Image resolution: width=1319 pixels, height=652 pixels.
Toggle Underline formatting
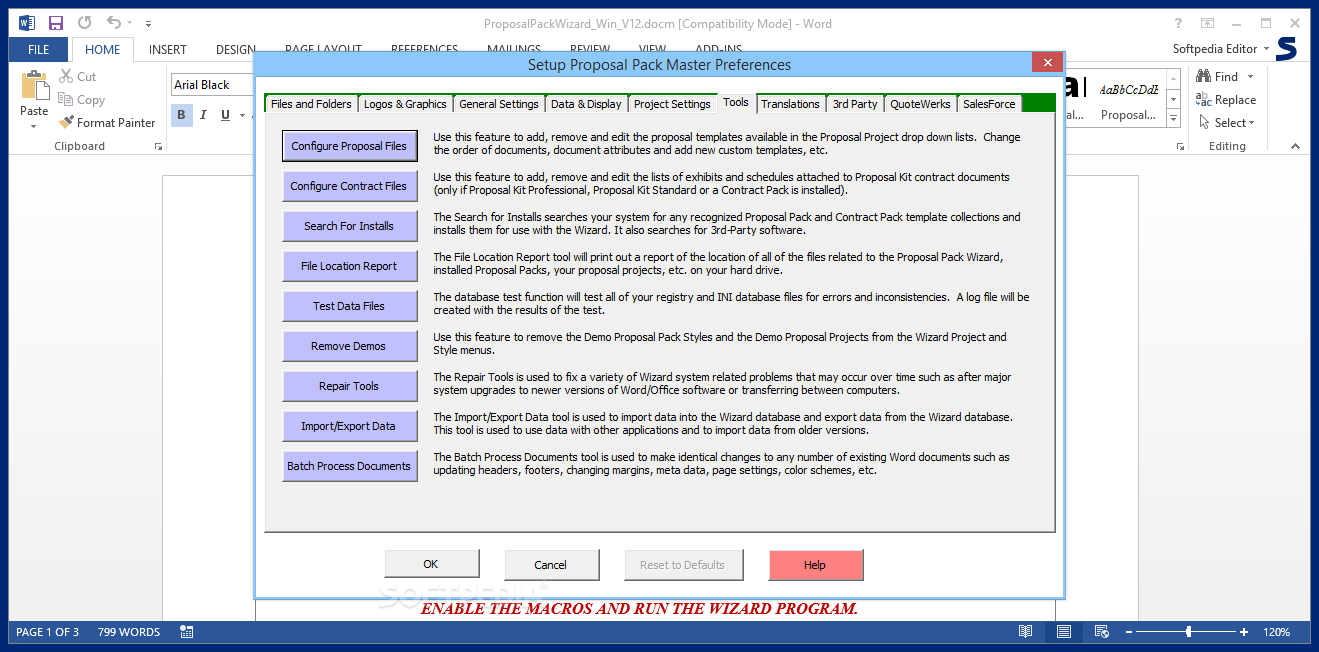(x=225, y=115)
